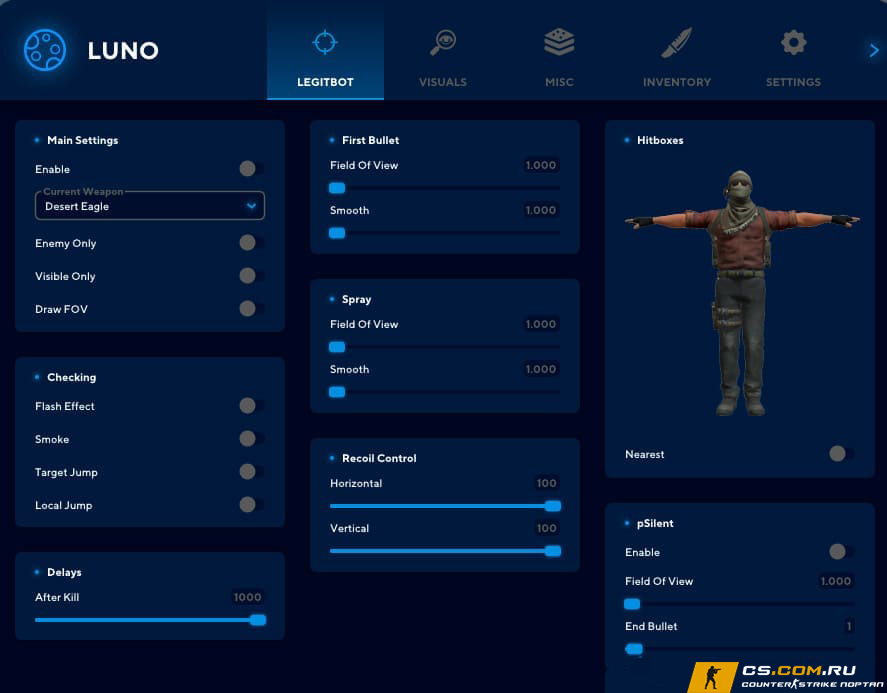Viewport: 887px width, 693px height.
Task: Click the After Kill delay slider
Action: pos(150,620)
